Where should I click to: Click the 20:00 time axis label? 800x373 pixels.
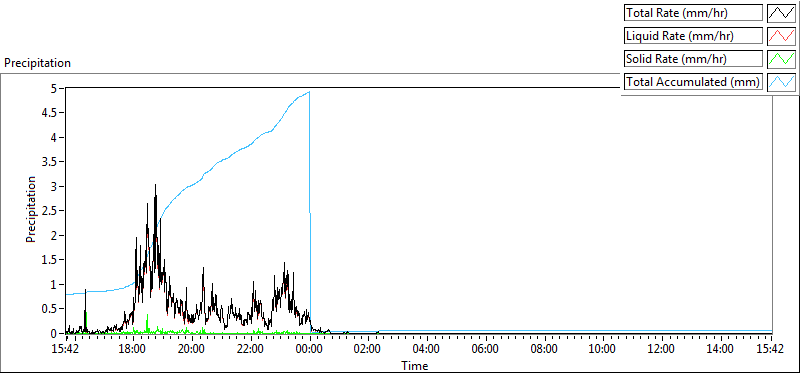(192, 350)
